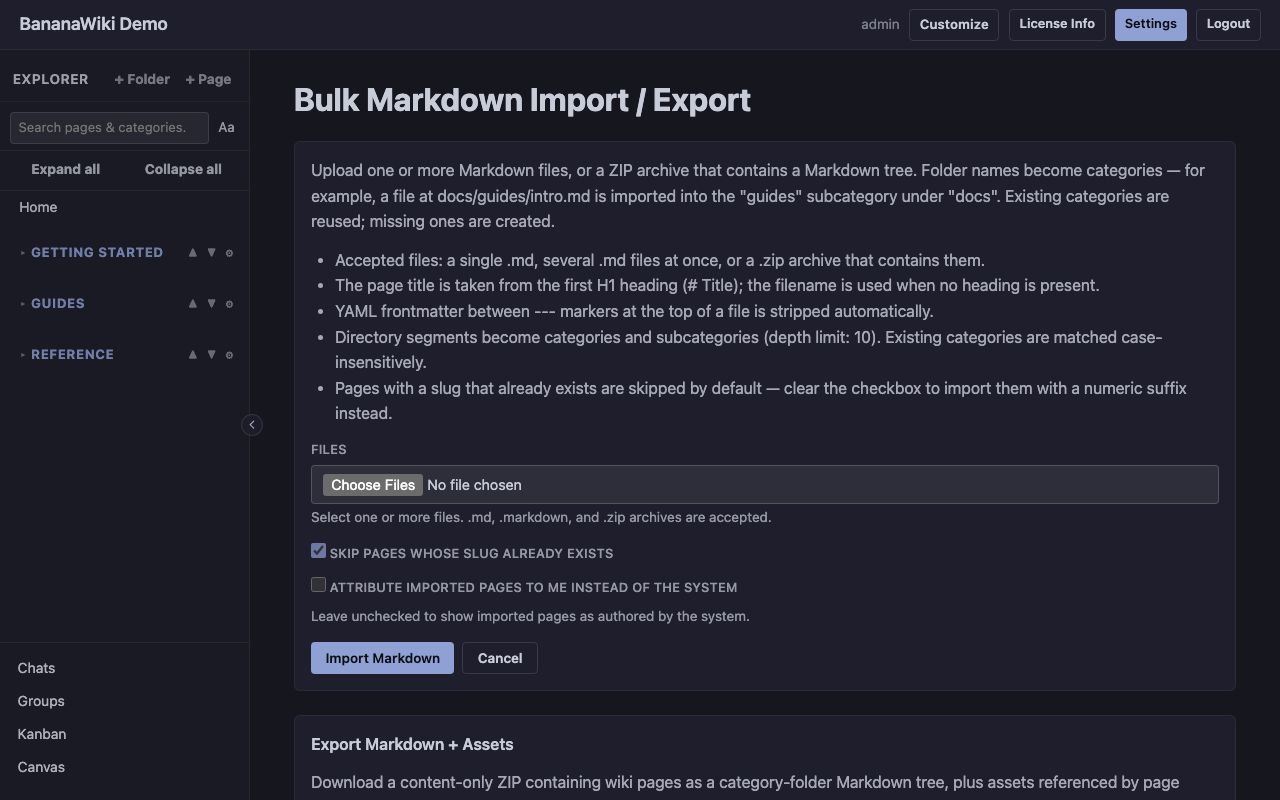Open Canvas from sidebar

coord(41,767)
